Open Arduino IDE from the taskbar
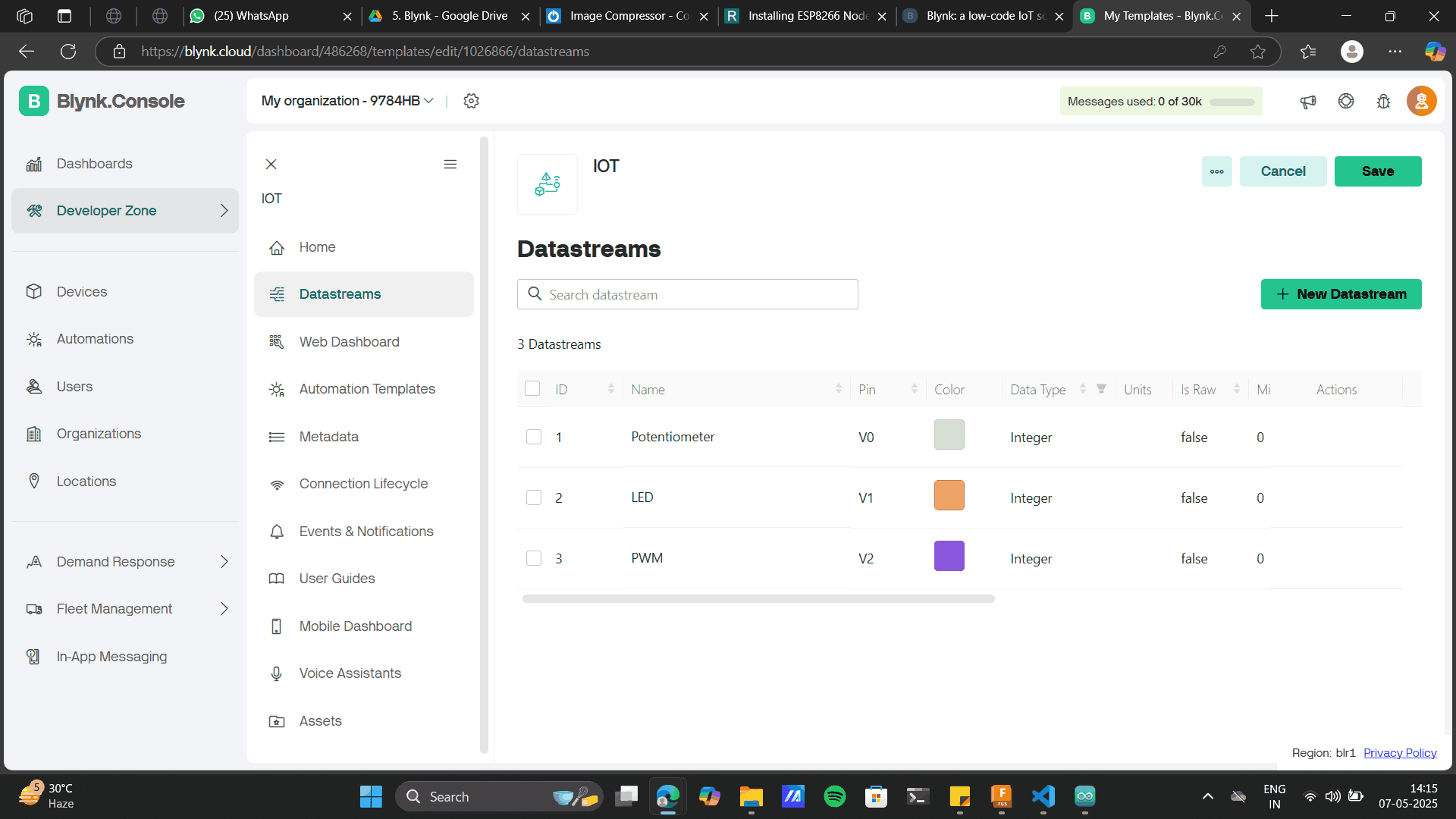1456x819 pixels. [x=1085, y=796]
